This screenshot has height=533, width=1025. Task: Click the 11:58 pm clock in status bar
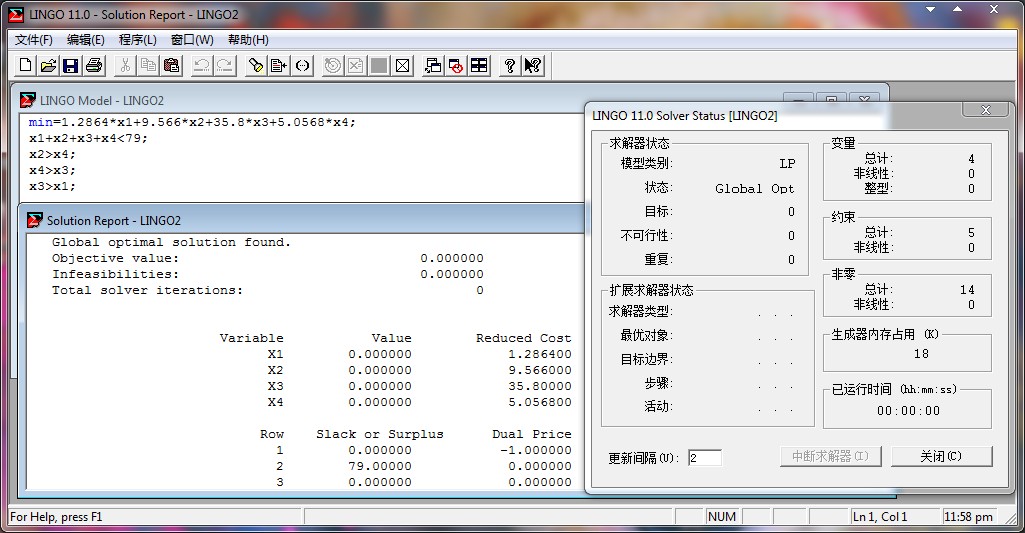(968, 517)
